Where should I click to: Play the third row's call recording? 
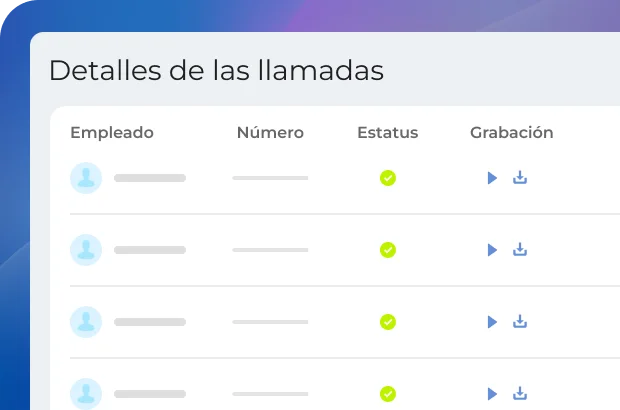(492, 322)
